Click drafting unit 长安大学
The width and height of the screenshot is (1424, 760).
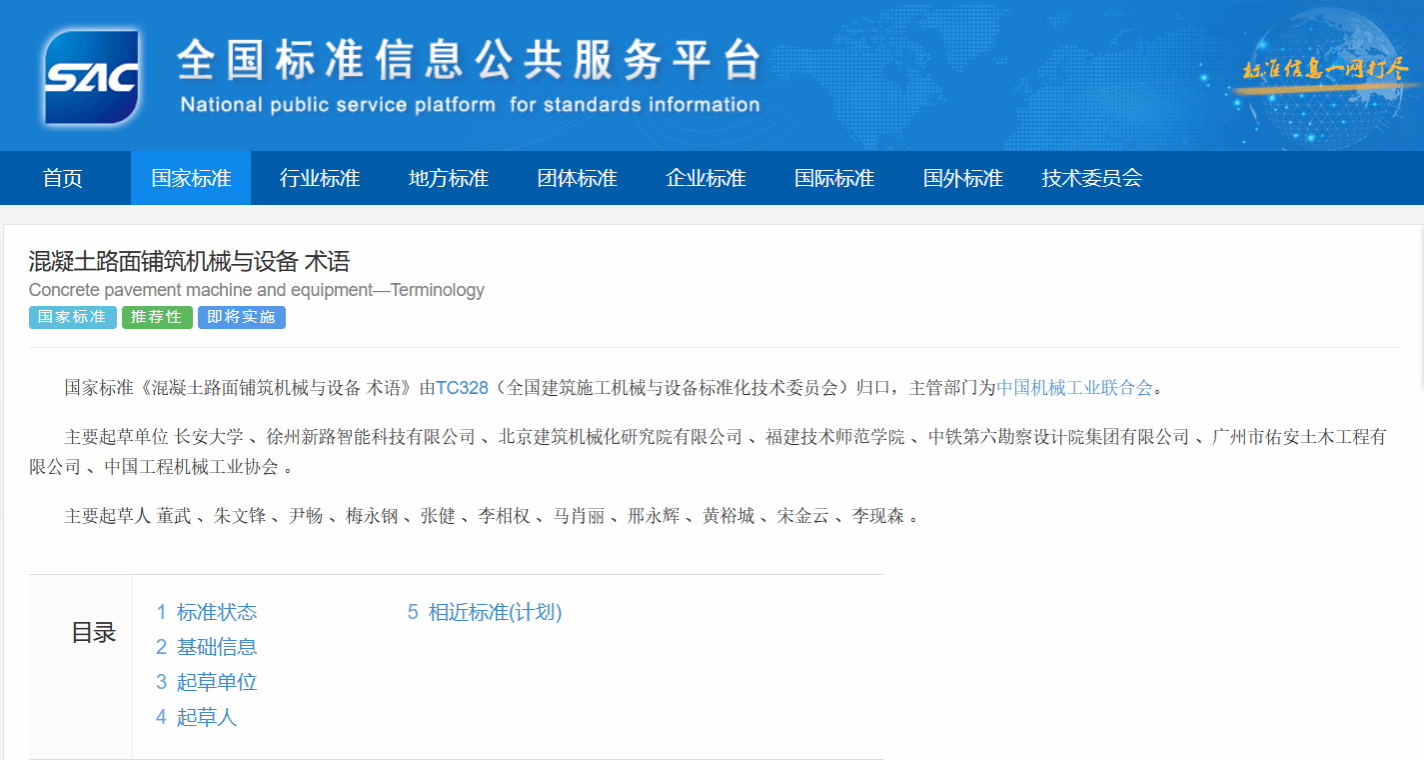[x=209, y=437]
